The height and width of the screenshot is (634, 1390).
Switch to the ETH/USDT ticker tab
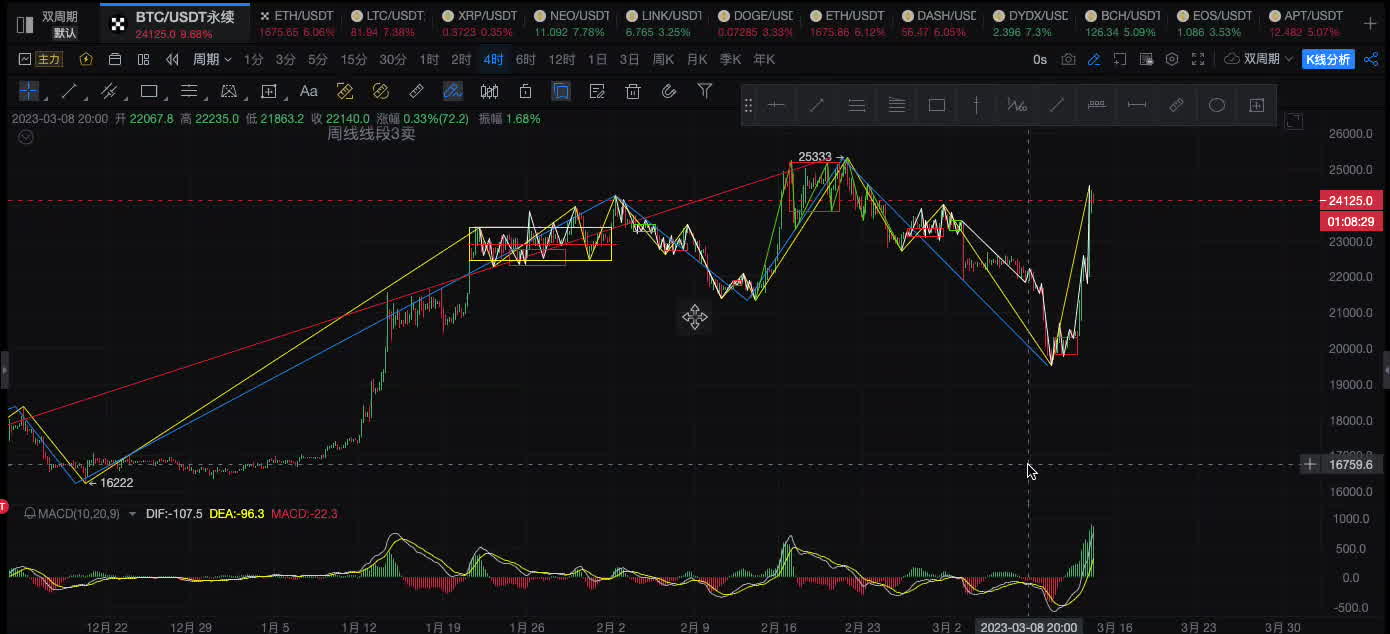point(296,16)
